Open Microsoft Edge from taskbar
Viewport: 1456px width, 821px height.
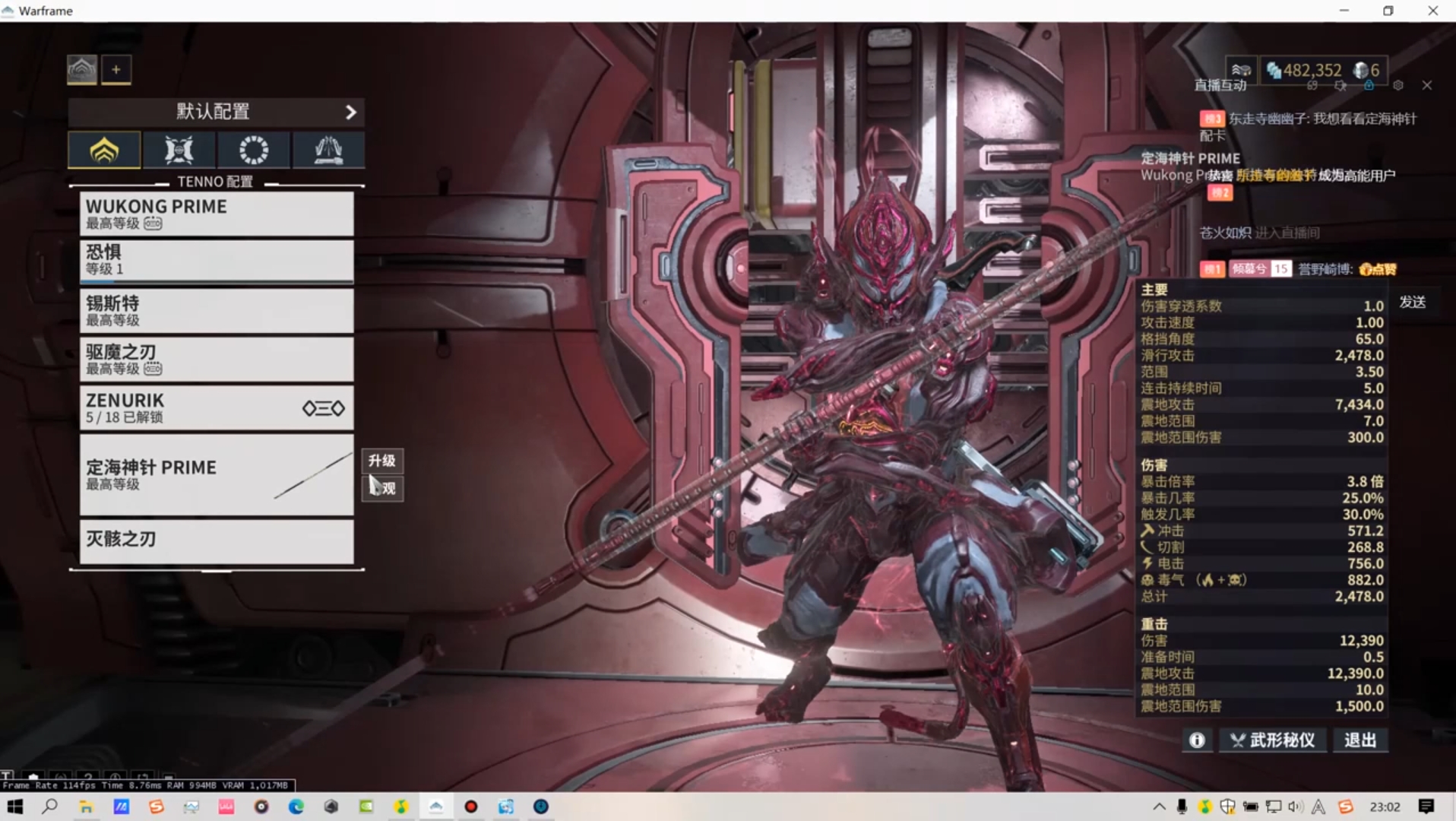pos(296,807)
